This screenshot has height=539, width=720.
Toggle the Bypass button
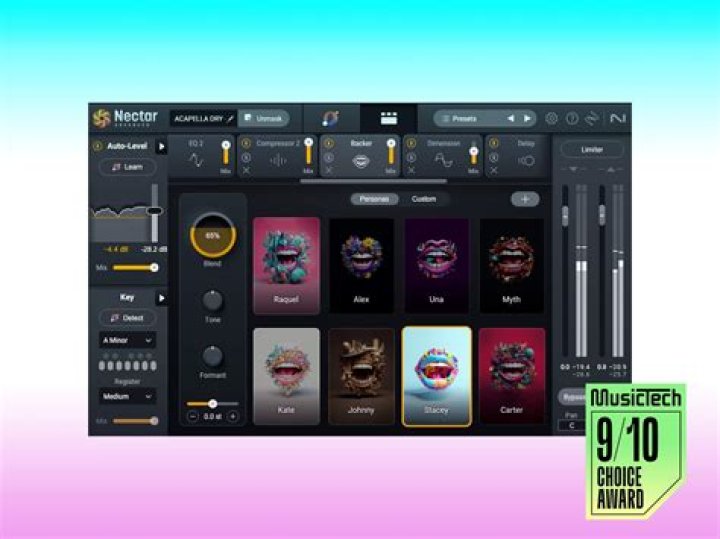point(572,397)
